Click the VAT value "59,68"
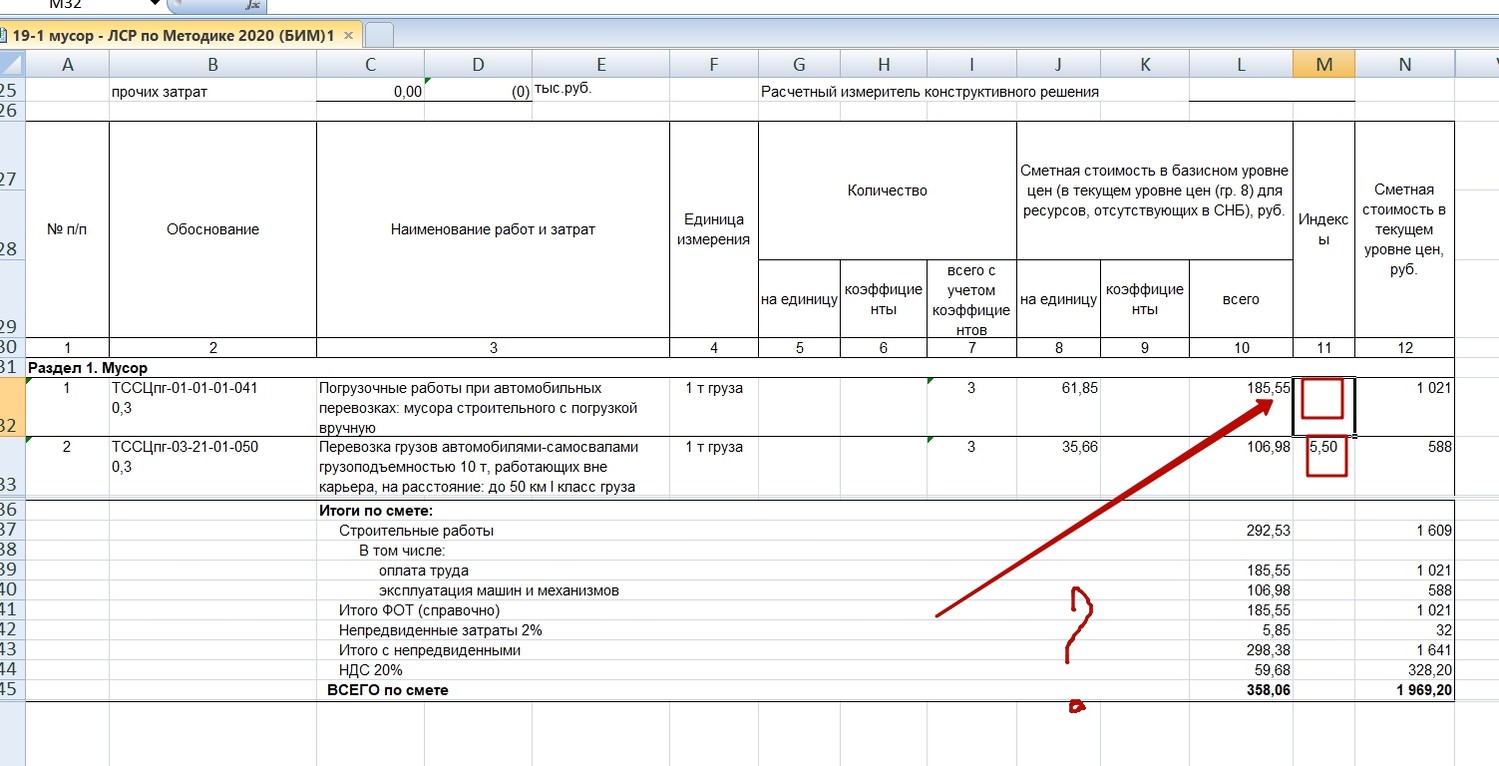Screen dimensions: 1499x766 [1272, 670]
